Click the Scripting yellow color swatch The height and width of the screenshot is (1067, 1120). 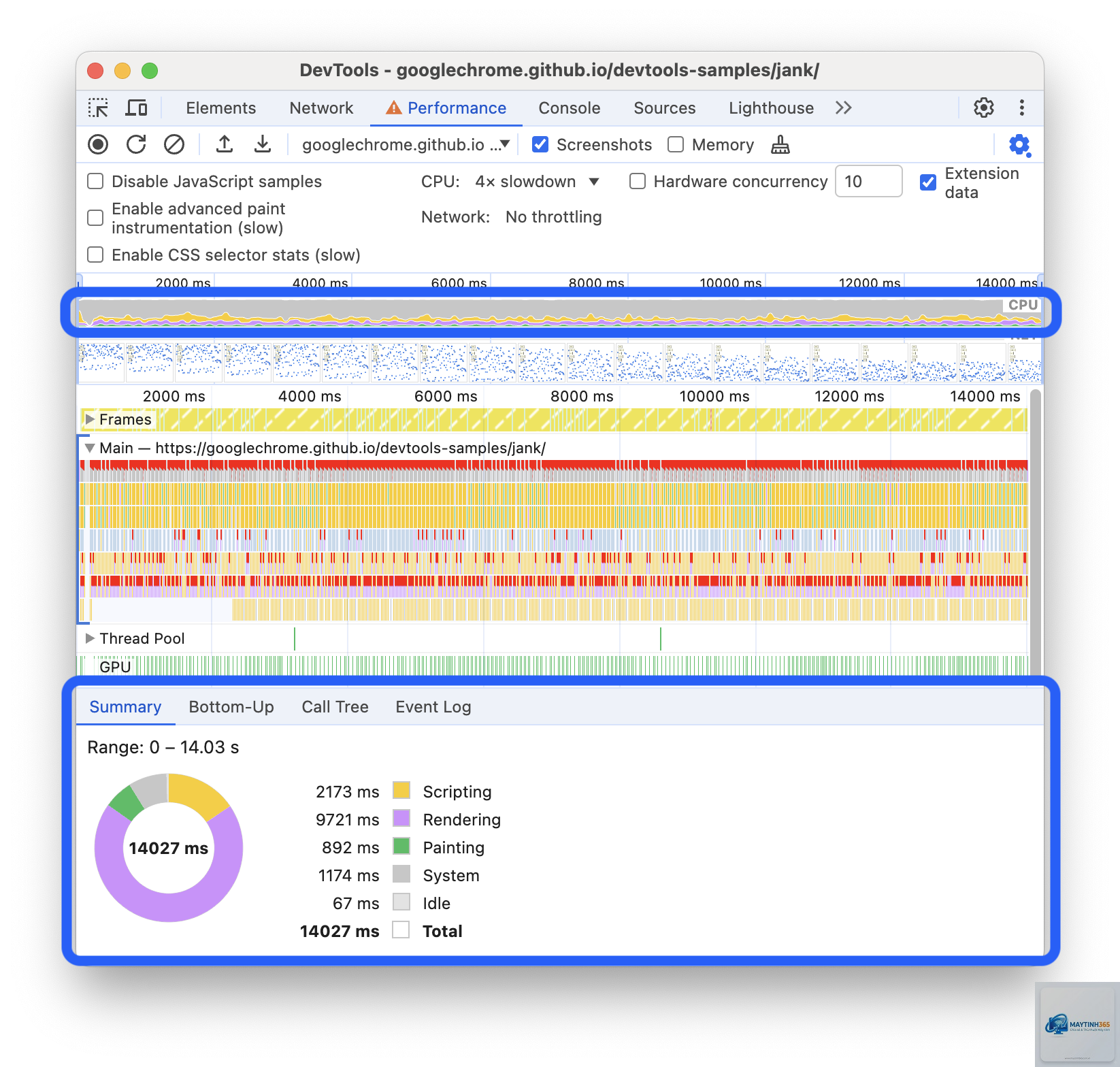pos(401,790)
